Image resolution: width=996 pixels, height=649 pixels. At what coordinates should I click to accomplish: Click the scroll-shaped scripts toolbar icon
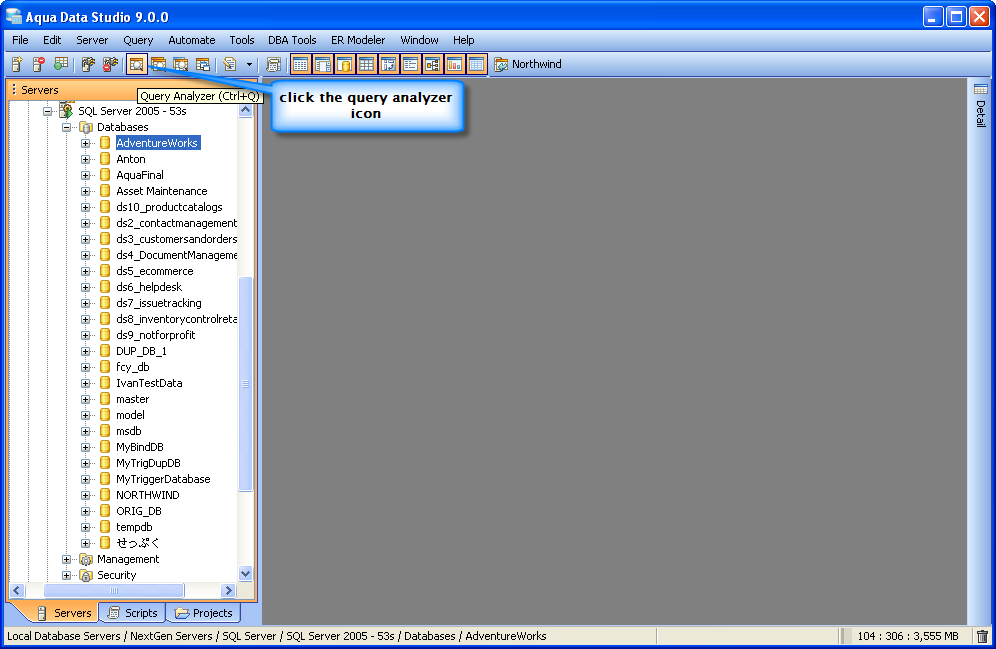pos(273,64)
